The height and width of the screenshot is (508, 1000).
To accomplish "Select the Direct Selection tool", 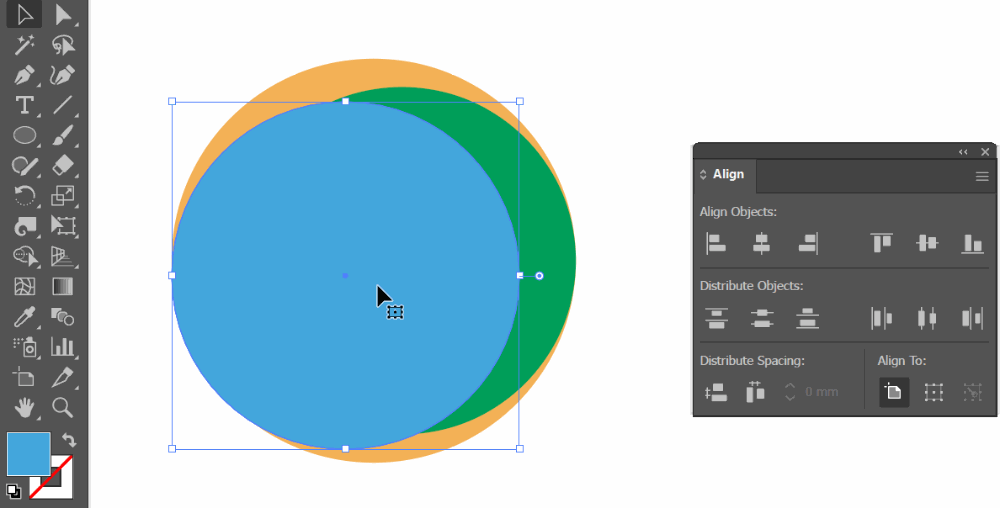I will click(62, 15).
